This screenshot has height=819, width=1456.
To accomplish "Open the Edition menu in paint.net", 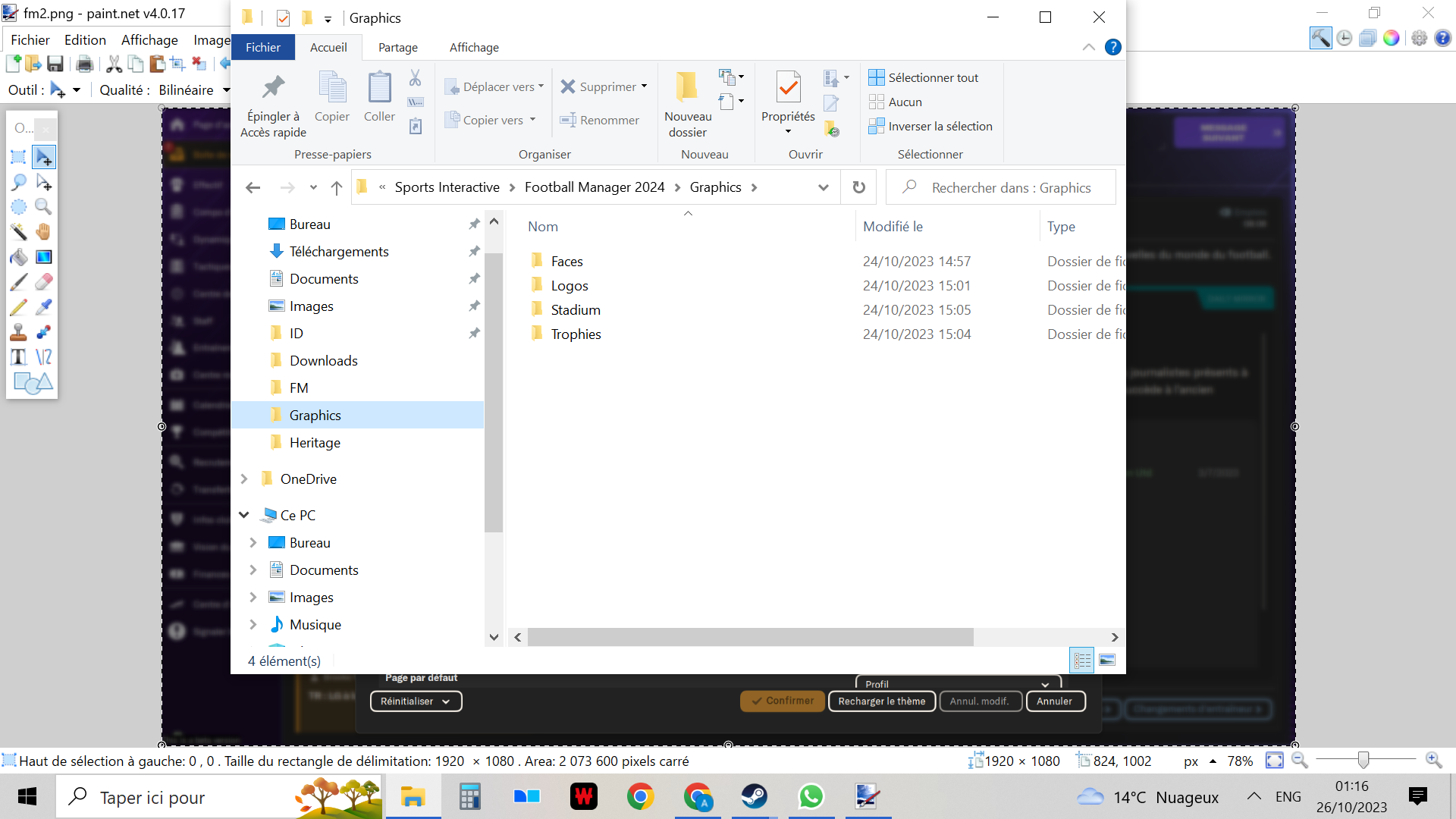I will point(85,40).
